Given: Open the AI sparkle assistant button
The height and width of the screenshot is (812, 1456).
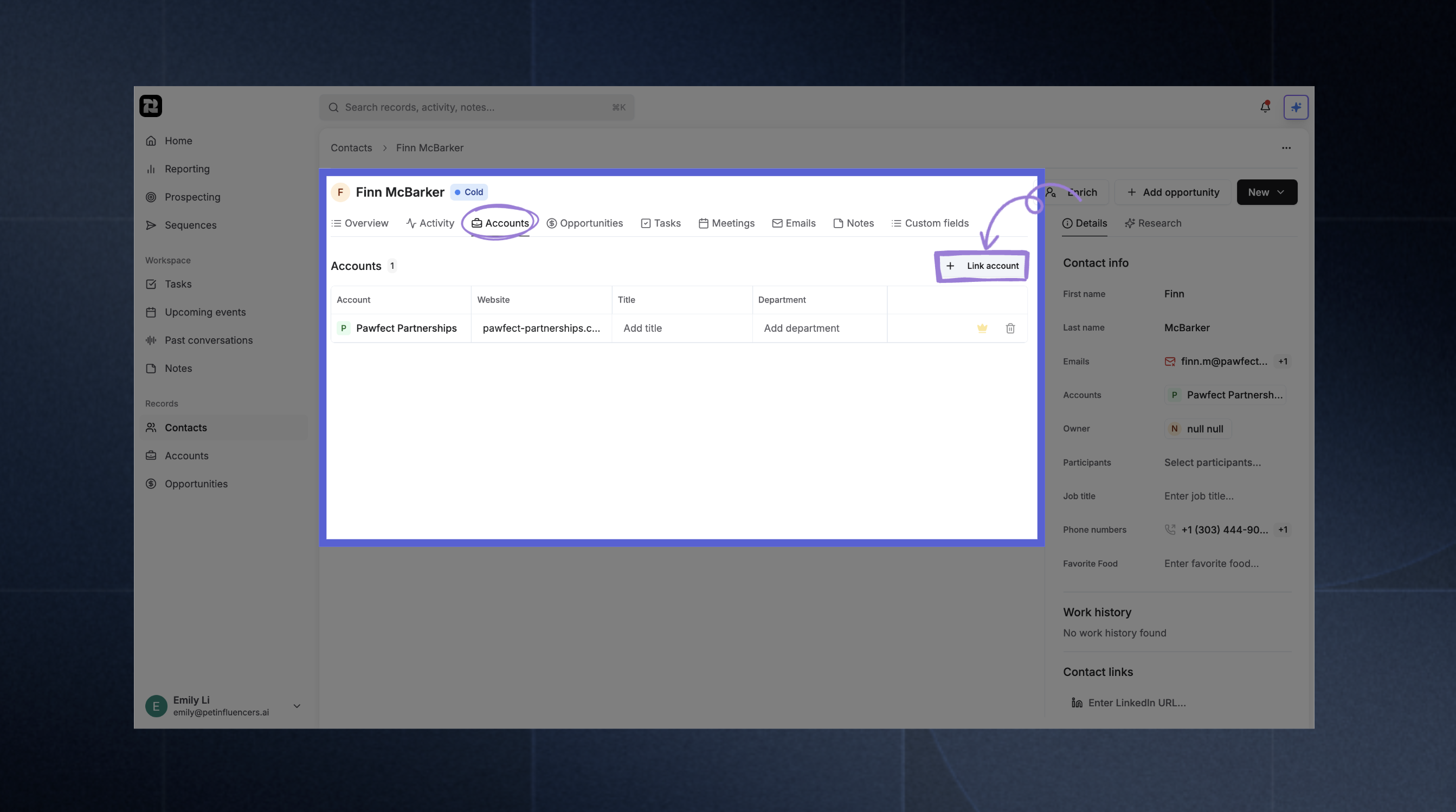Looking at the screenshot, I should 1296,107.
